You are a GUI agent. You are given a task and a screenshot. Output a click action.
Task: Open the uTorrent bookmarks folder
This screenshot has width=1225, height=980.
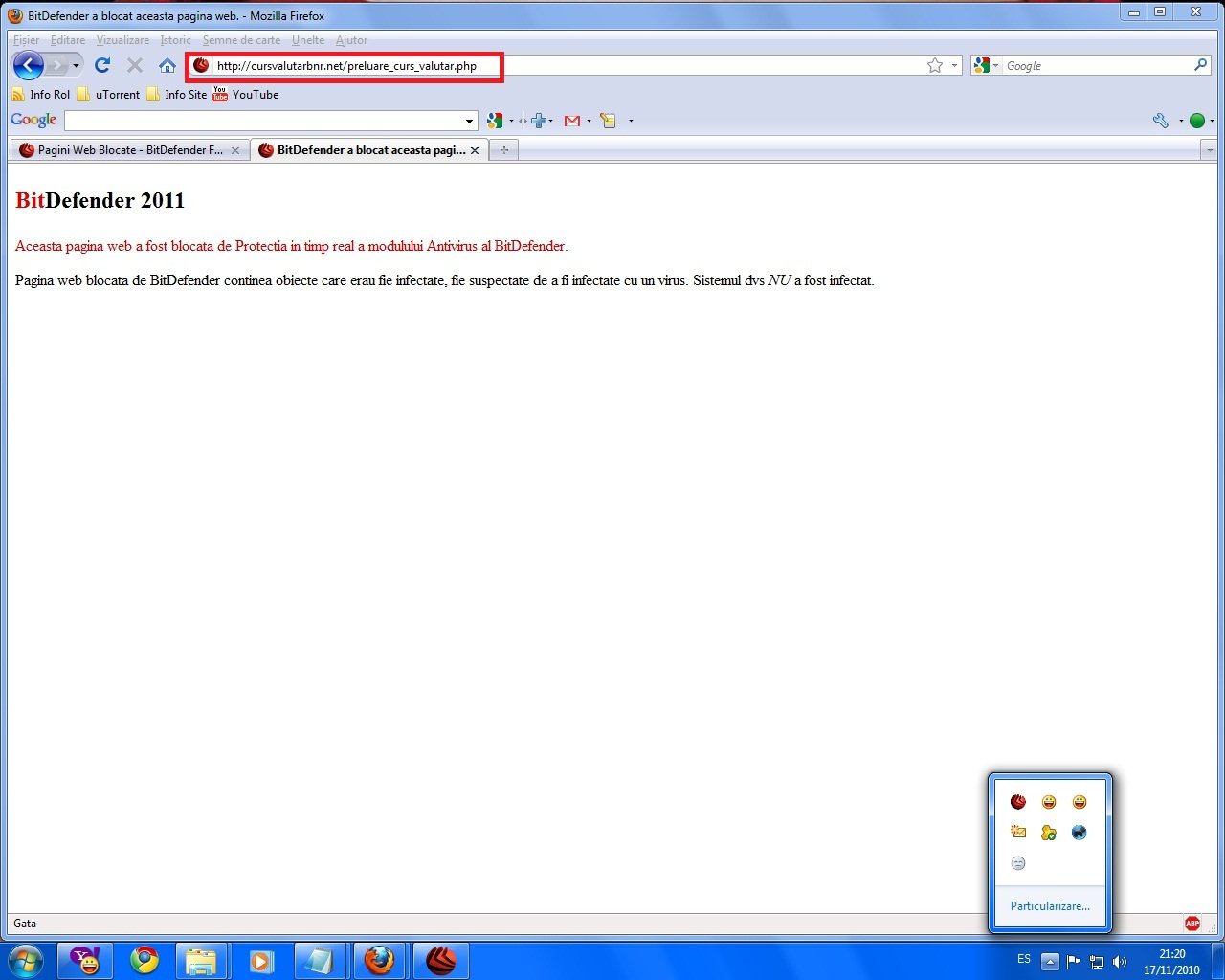(108, 95)
